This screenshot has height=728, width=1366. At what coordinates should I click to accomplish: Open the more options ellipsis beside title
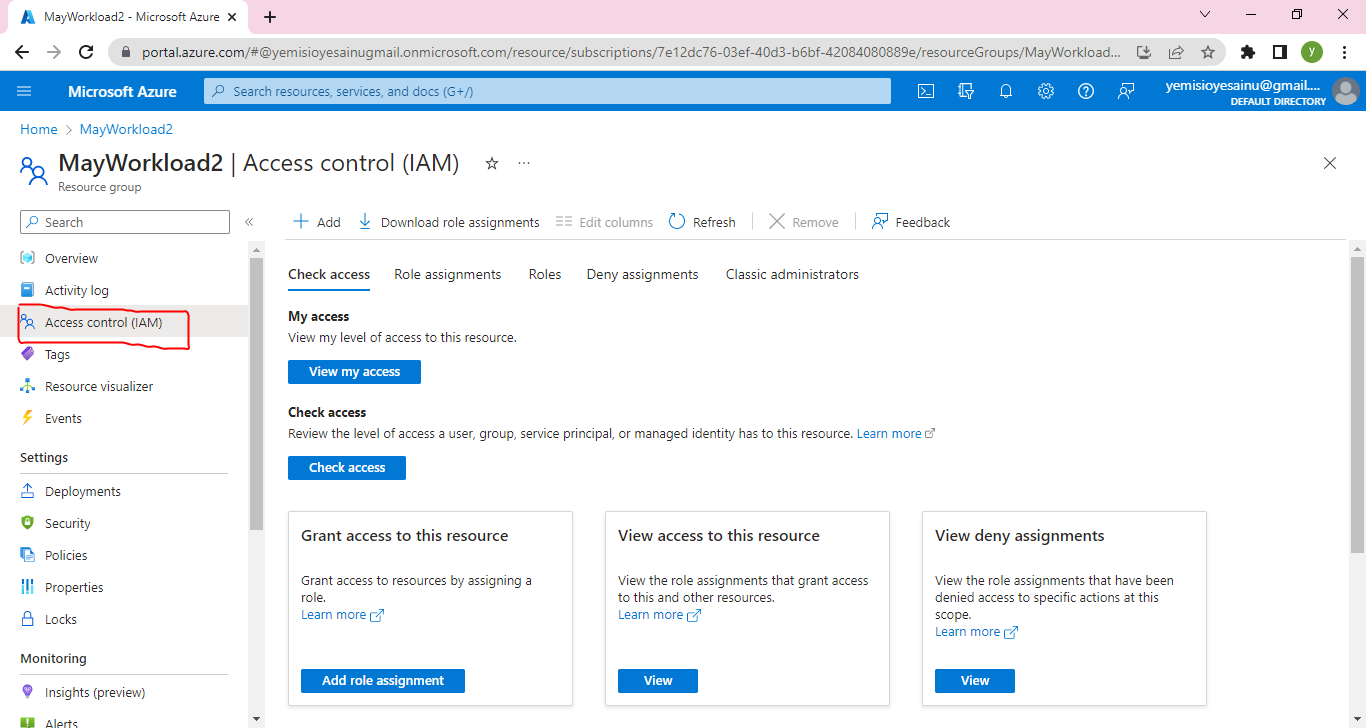tap(524, 163)
